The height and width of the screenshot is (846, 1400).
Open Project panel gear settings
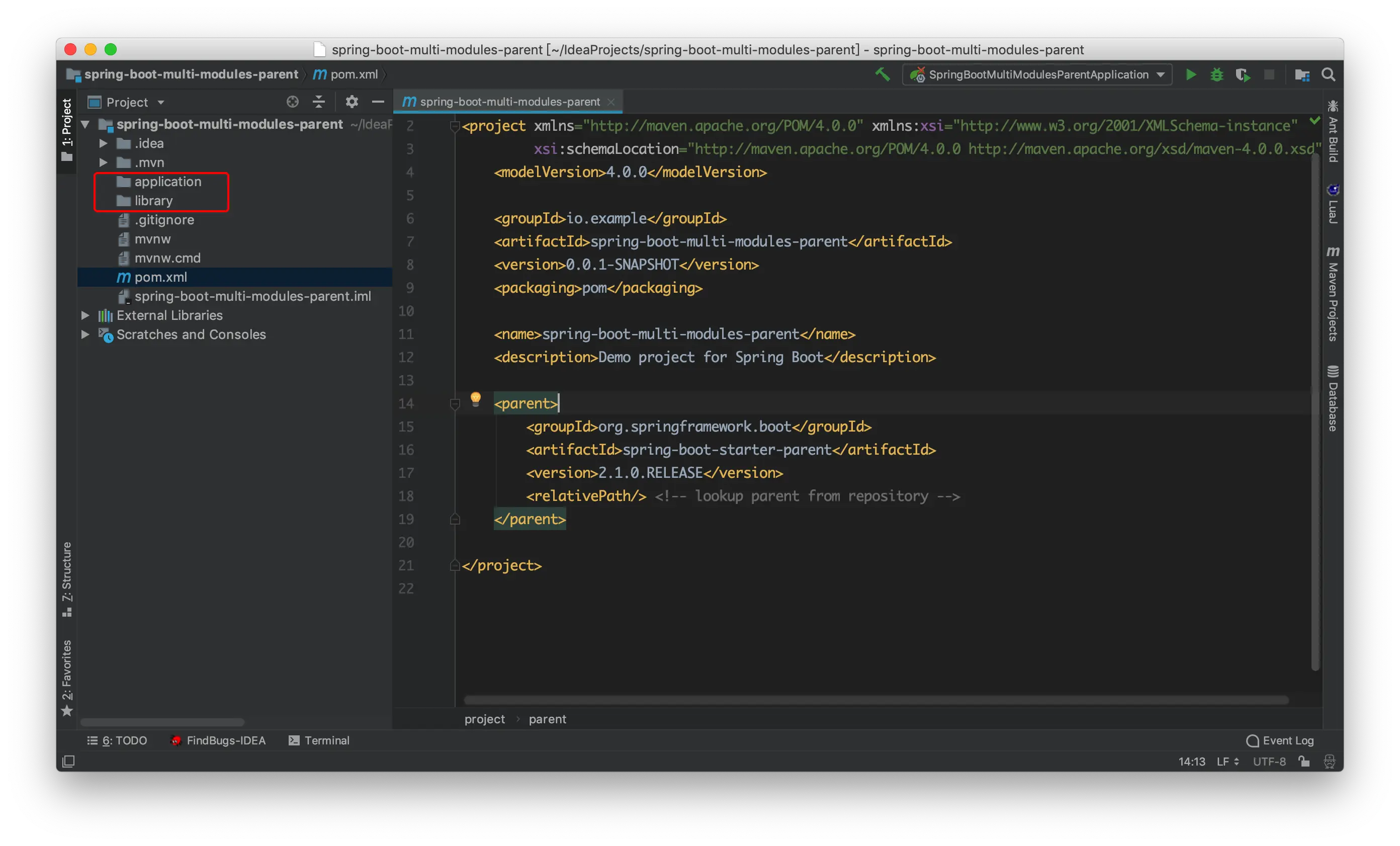coord(352,102)
